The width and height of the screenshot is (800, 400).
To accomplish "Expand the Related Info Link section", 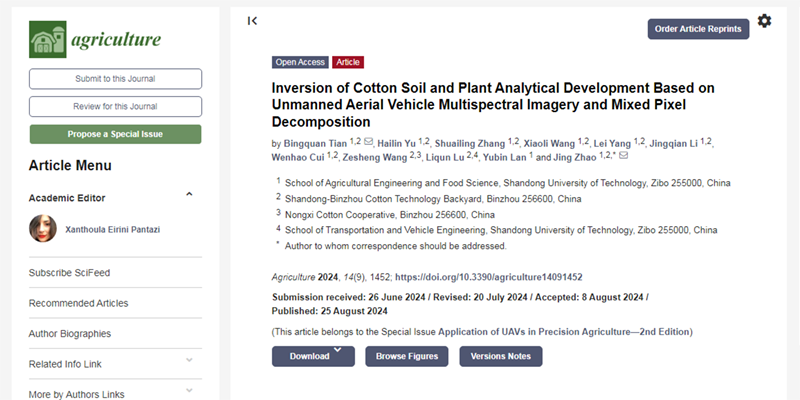I will point(189,361).
